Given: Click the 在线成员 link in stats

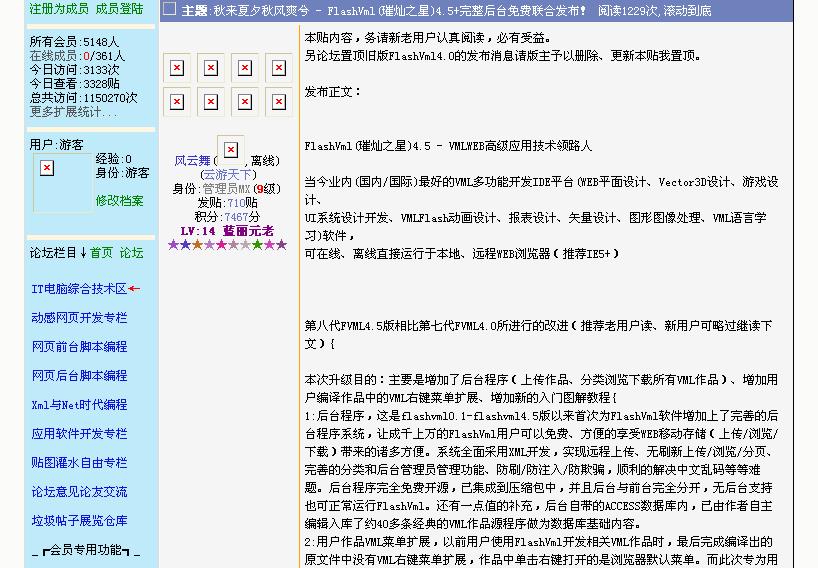Looking at the screenshot, I should coord(53,56).
